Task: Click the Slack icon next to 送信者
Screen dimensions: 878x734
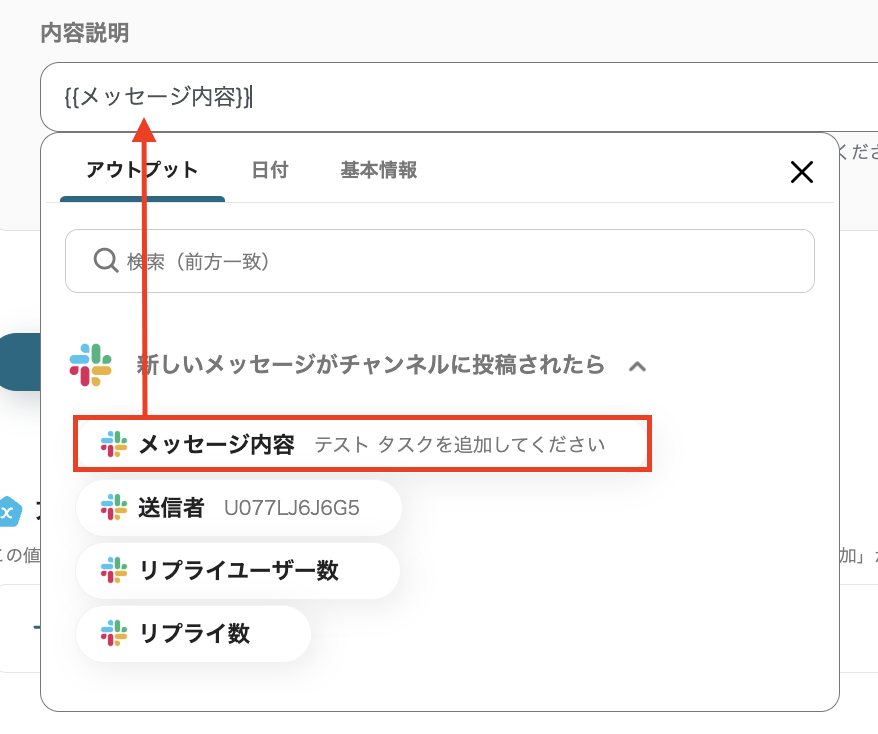Action: point(114,508)
